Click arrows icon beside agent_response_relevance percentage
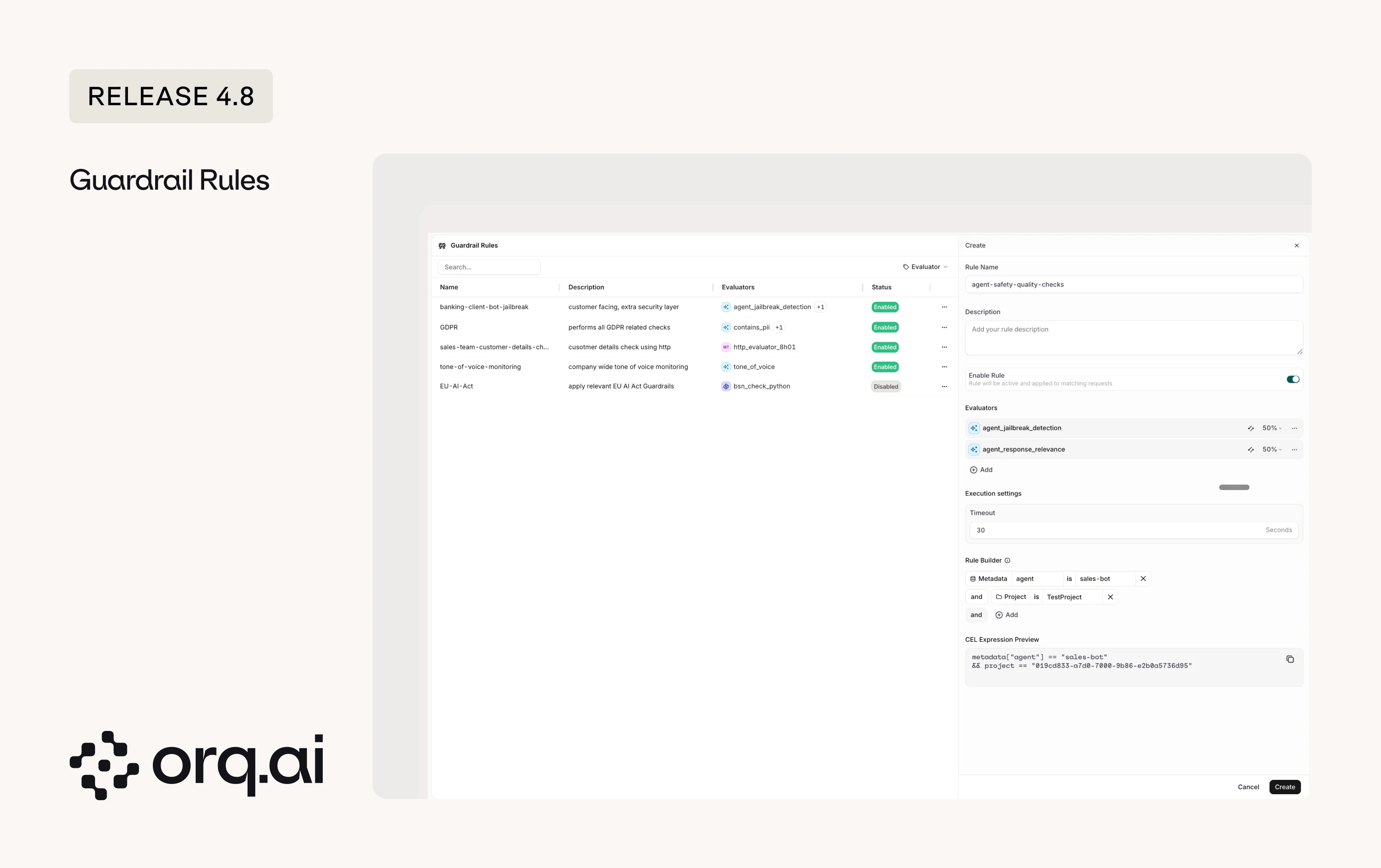The width and height of the screenshot is (1381, 868). [x=1251, y=450]
